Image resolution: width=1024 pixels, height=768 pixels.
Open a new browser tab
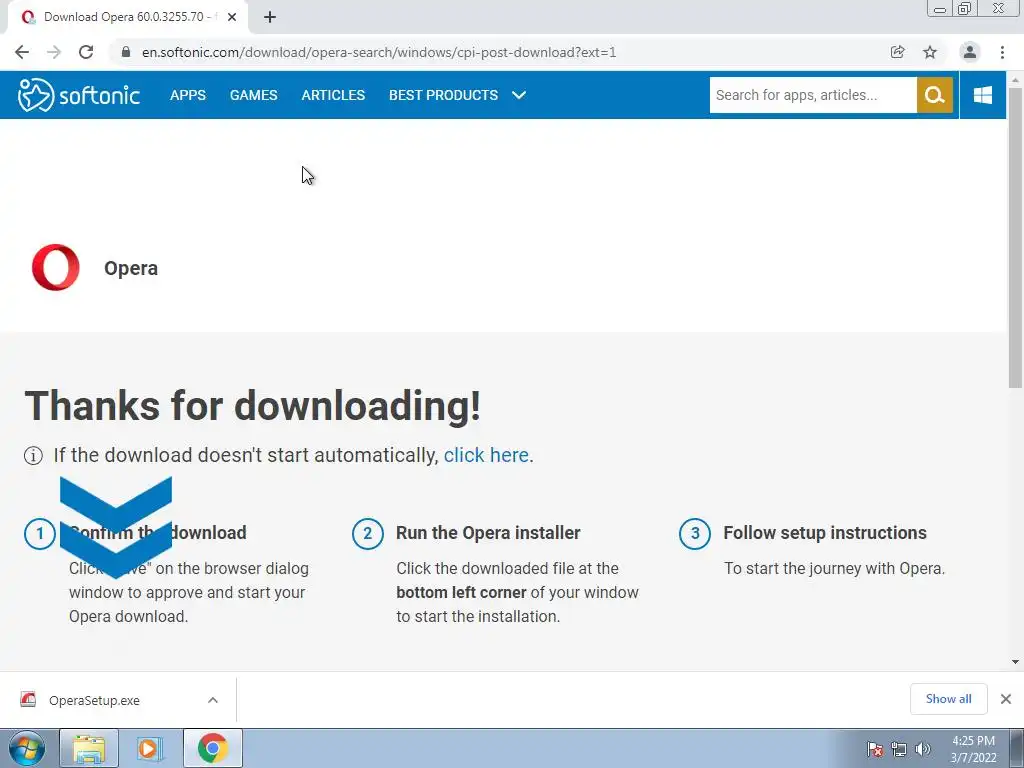[x=270, y=18]
